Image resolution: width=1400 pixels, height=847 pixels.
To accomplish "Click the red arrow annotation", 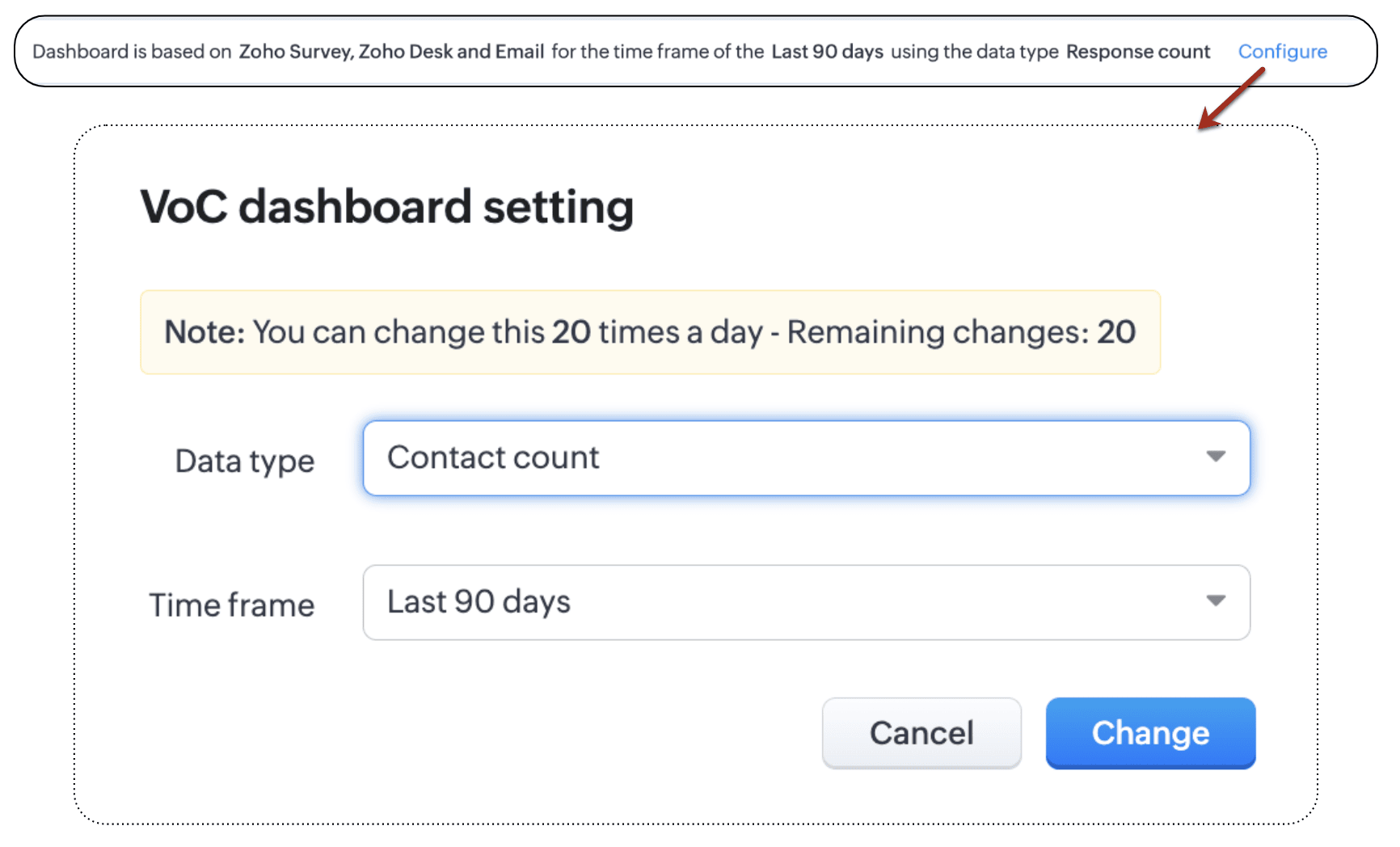I will pos(1231,99).
